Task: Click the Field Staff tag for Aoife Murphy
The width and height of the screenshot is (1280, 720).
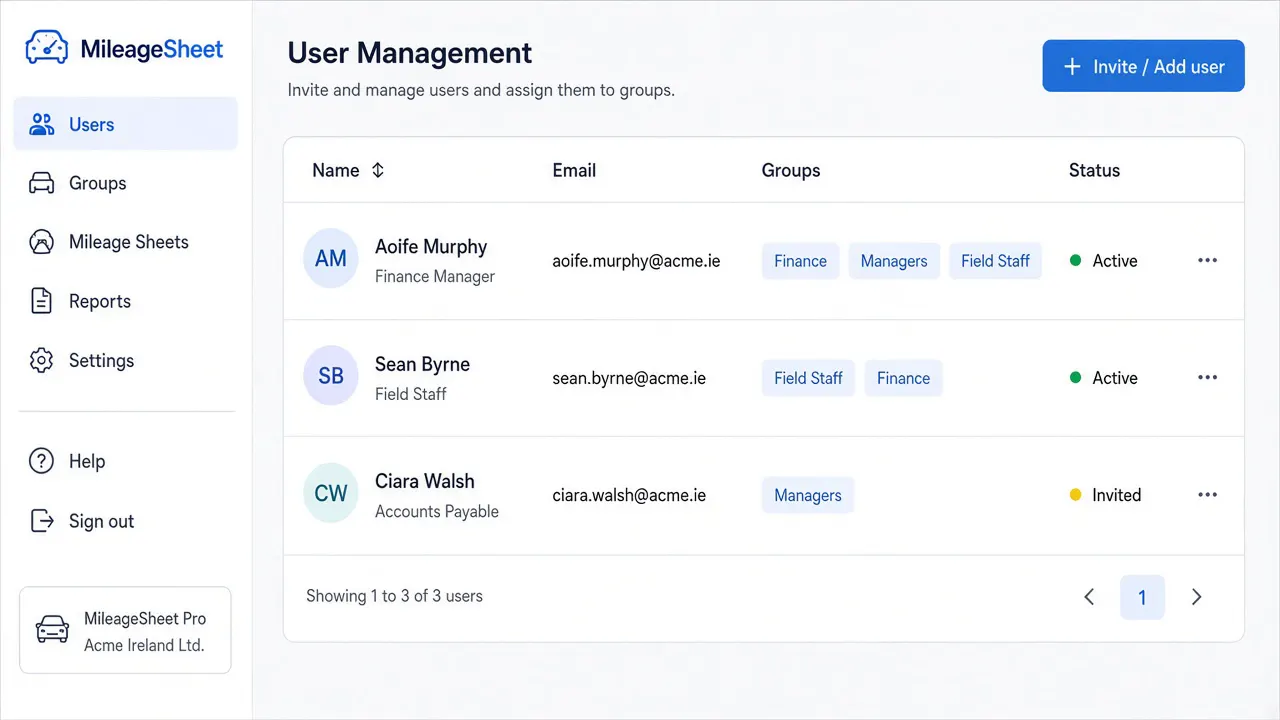Action: pyautogui.click(x=995, y=261)
